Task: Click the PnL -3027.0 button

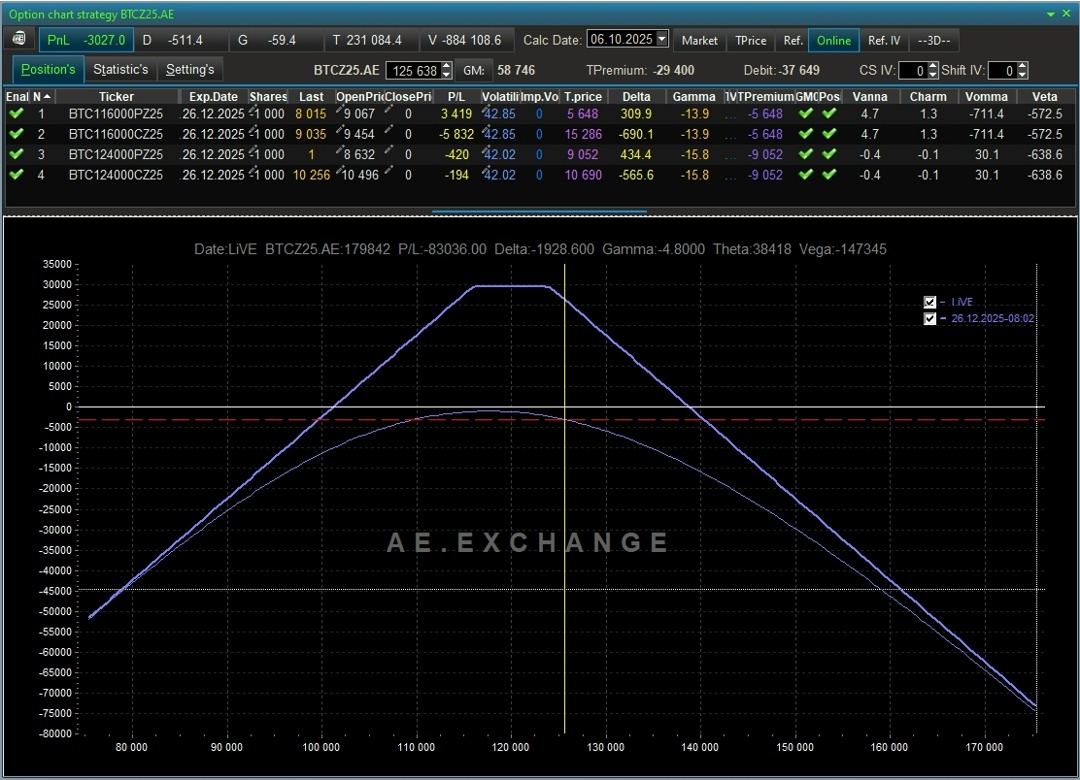Action: 86,40
